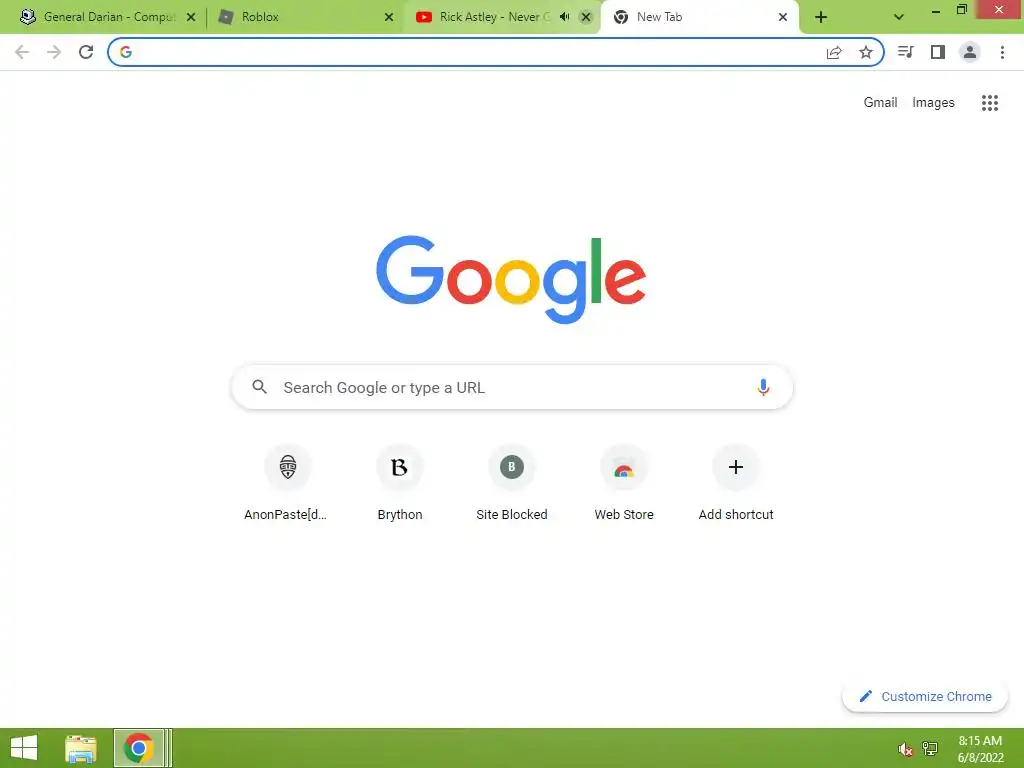Image resolution: width=1024 pixels, height=768 pixels.
Task: Open the Site Blocked shortcut icon
Action: tap(512, 467)
